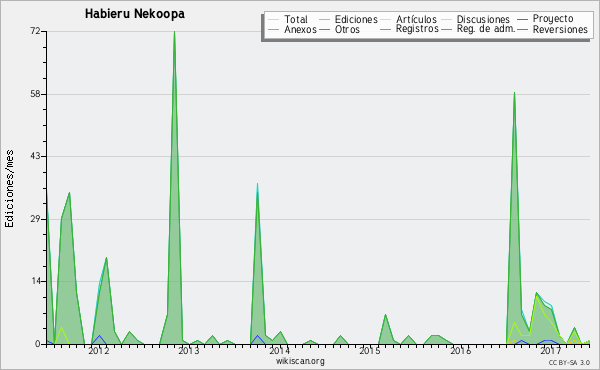Click the 2012 label on the x-axis
The width and height of the screenshot is (600, 370).
click(98, 350)
